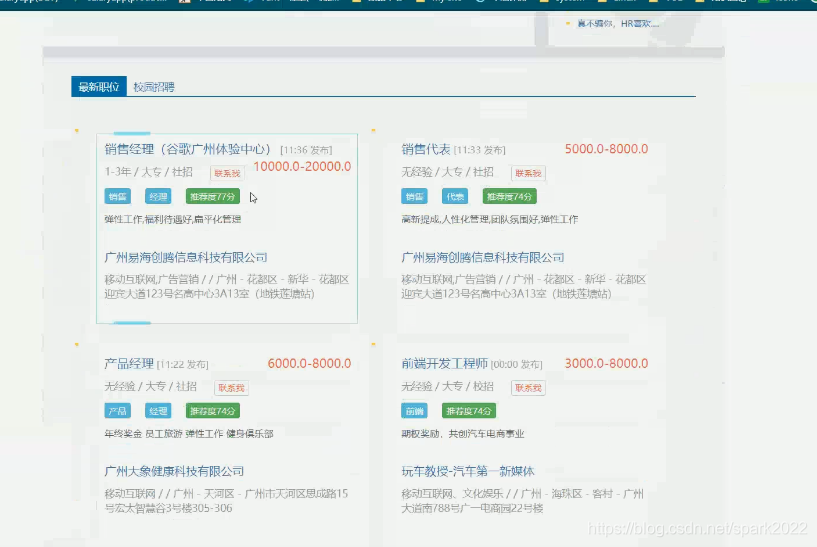Click the 销售 tag on 销售经理 card
Image resolution: width=817 pixels, height=547 pixels.
[x=117, y=196]
